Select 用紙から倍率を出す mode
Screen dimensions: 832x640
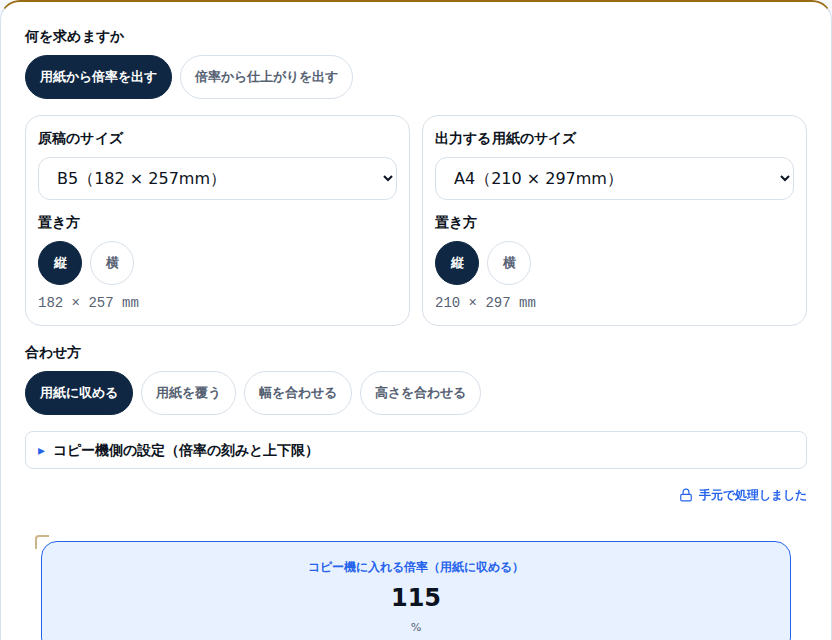coord(98,77)
